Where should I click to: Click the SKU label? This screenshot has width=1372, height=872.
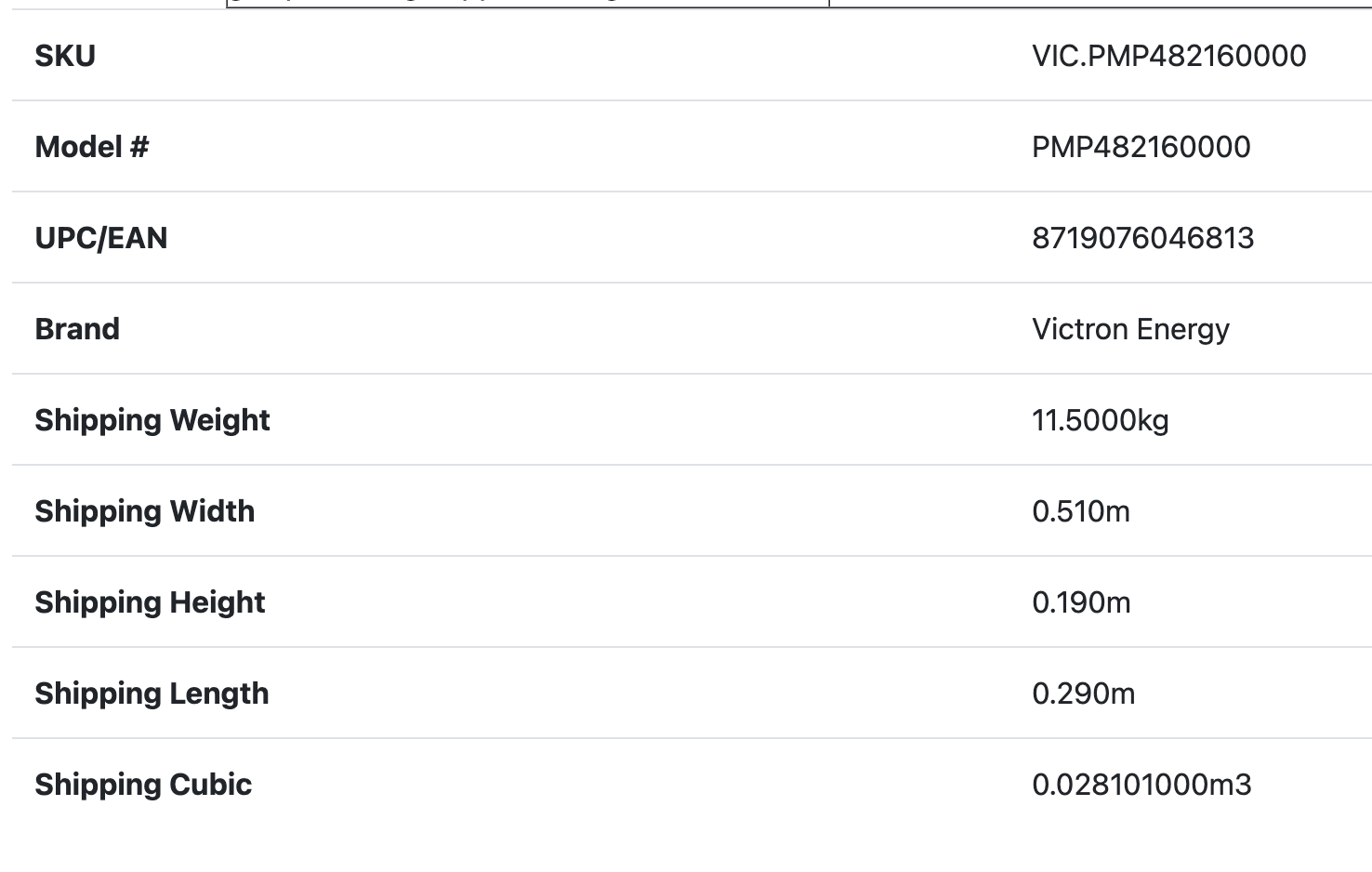pyautogui.click(x=65, y=56)
